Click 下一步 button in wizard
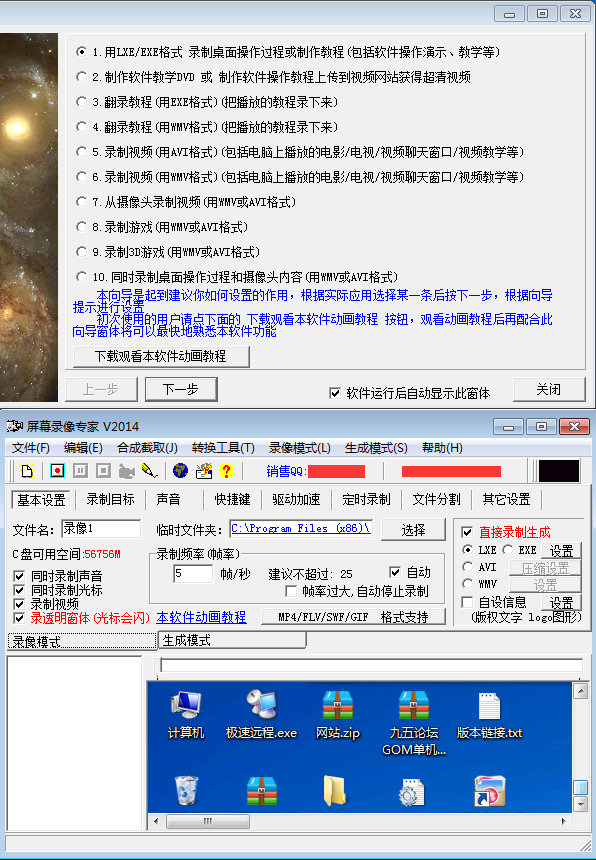The height and width of the screenshot is (860, 596). point(181,389)
